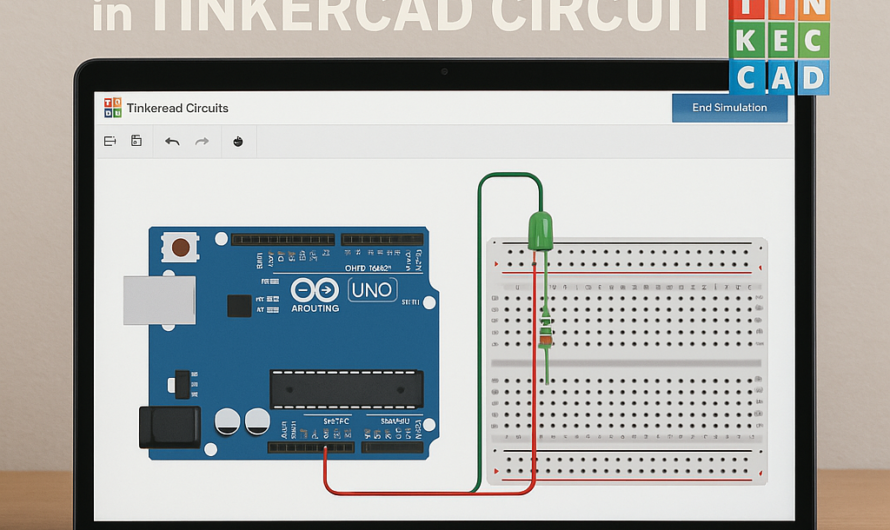Click the Tinkeread Circuits title text
This screenshot has height=530, width=890.
(x=177, y=108)
